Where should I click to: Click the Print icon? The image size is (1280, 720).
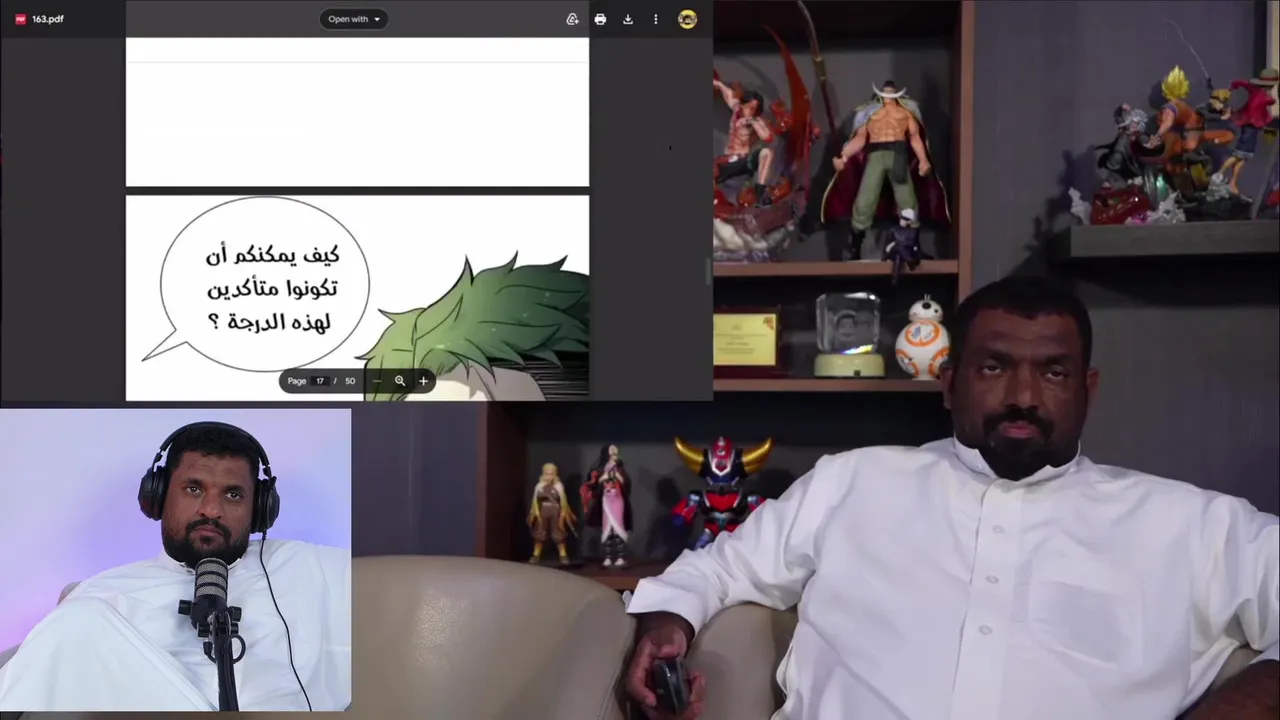pos(600,19)
